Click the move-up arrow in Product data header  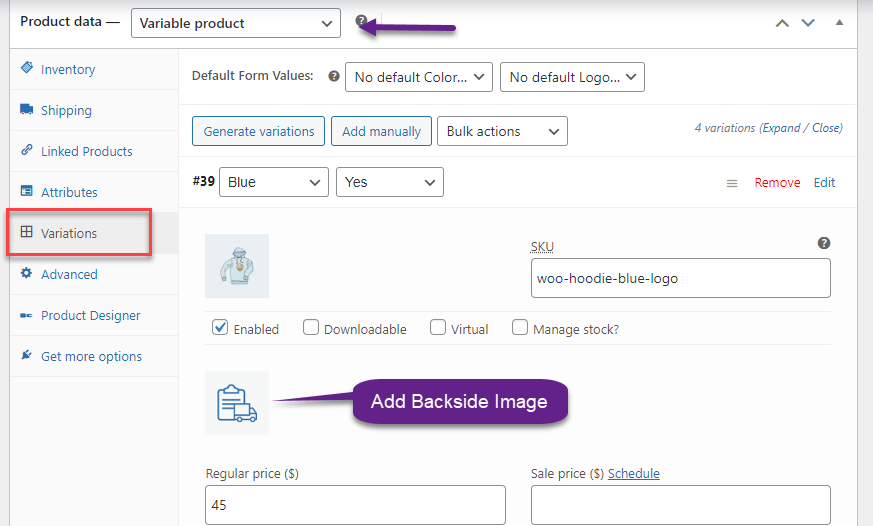pyautogui.click(x=782, y=23)
